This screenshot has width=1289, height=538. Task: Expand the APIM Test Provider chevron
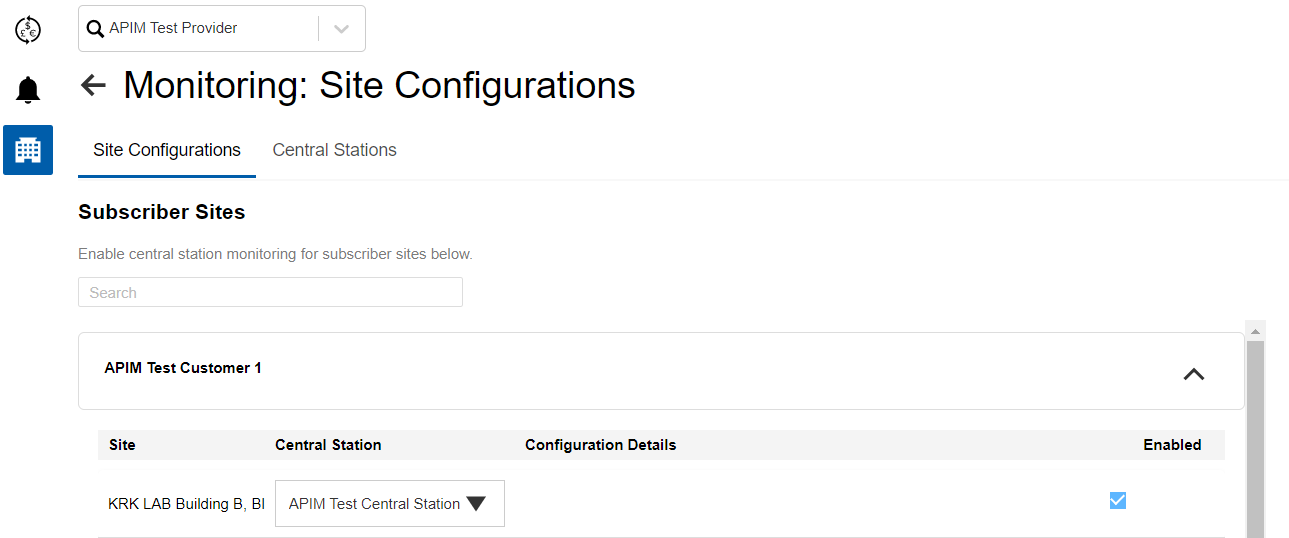tap(341, 29)
